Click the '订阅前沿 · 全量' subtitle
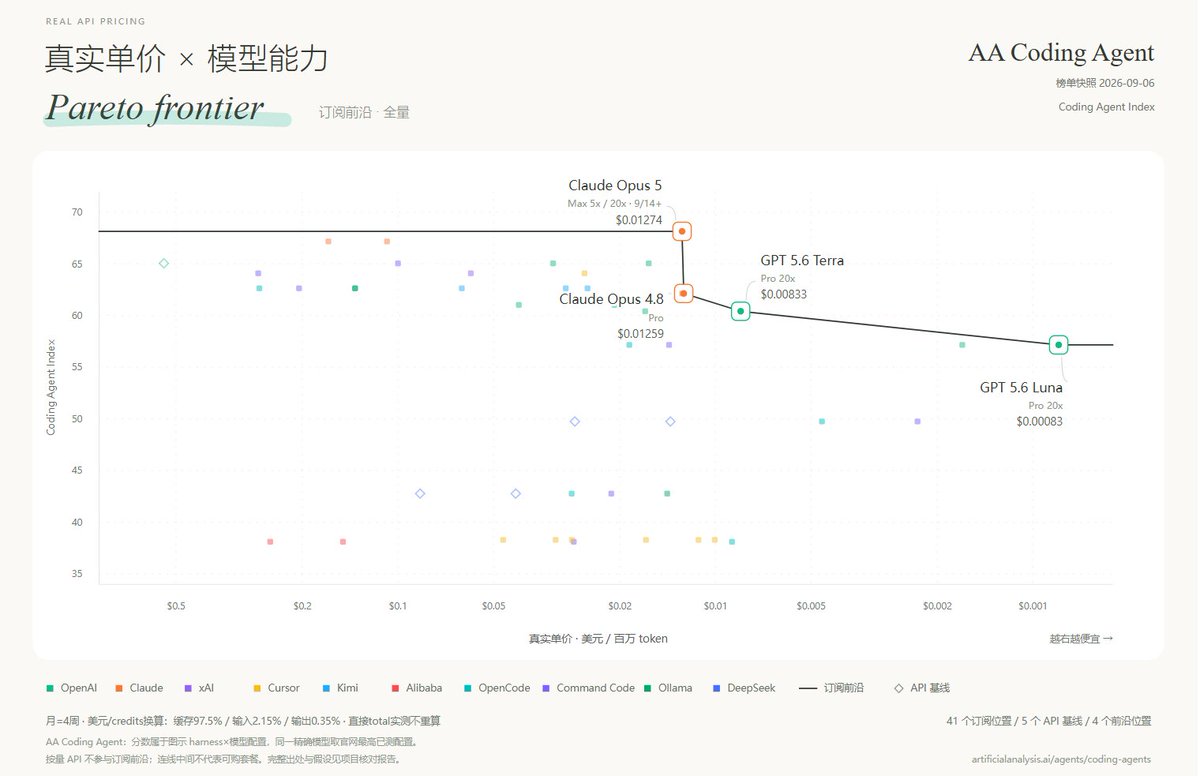 coord(364,113)
